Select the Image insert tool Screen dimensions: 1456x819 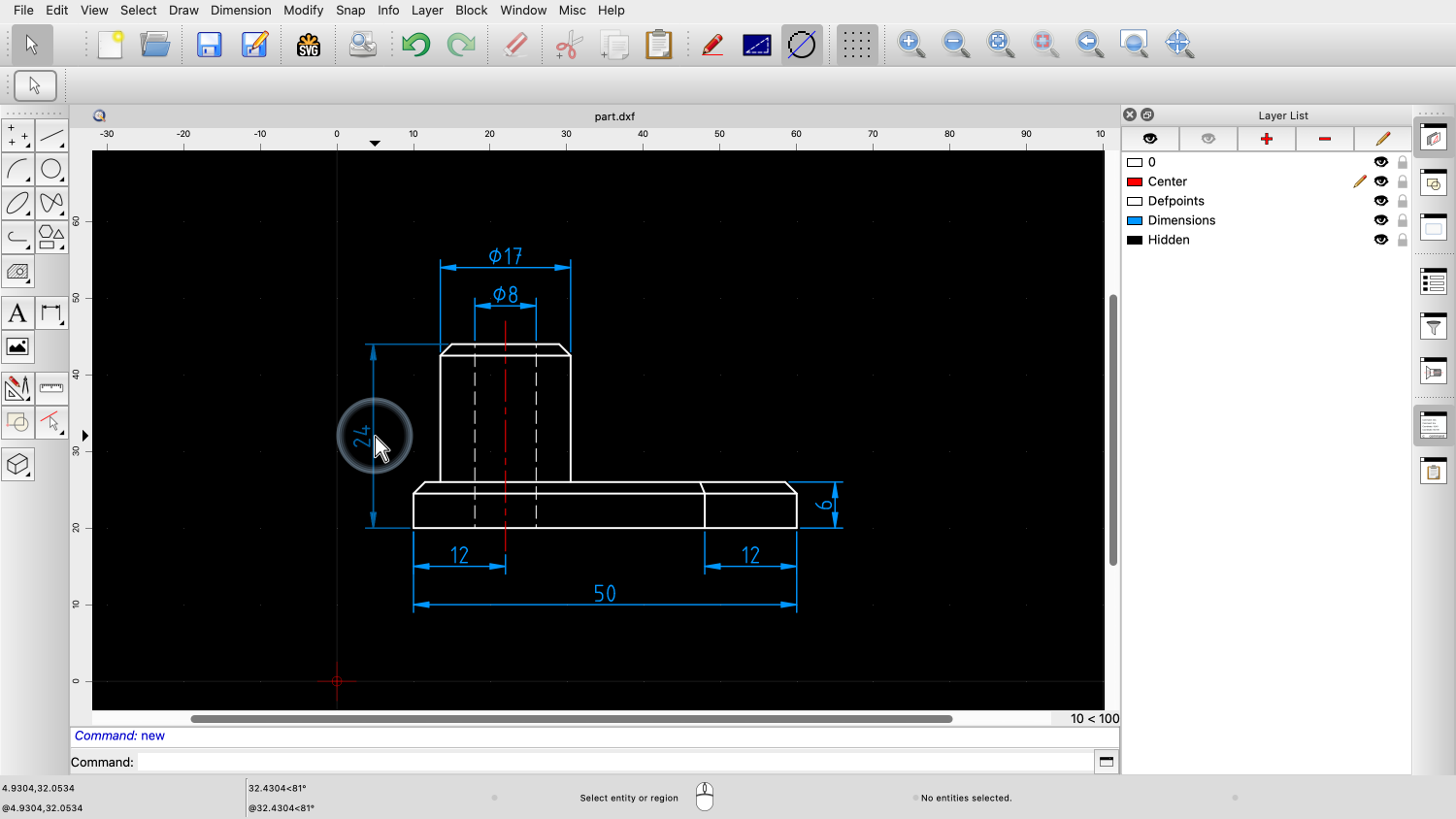[17, 346]
